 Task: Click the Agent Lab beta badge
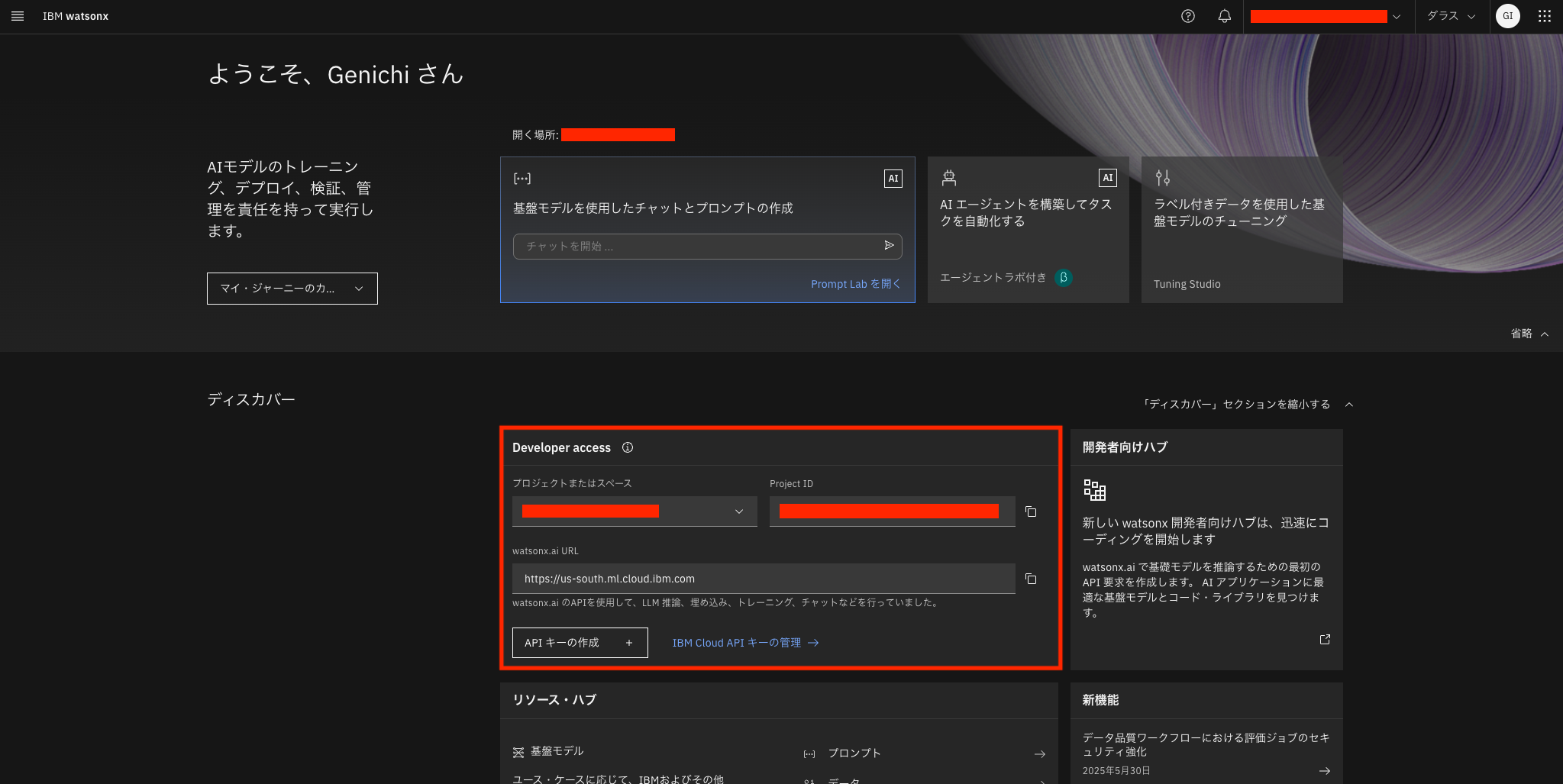point(1064,278)
